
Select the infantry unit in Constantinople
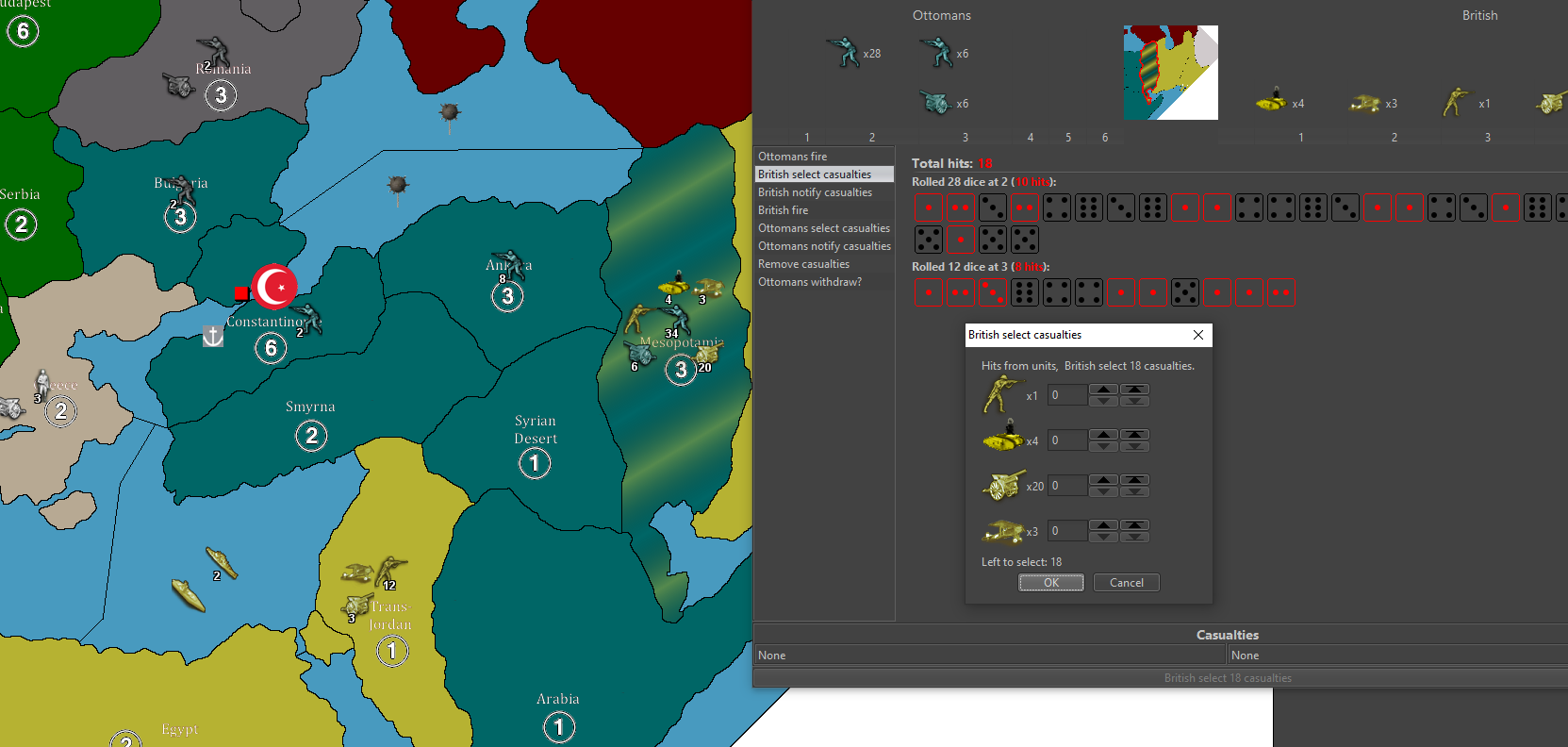pyautogui.click(x=307, y=319)
